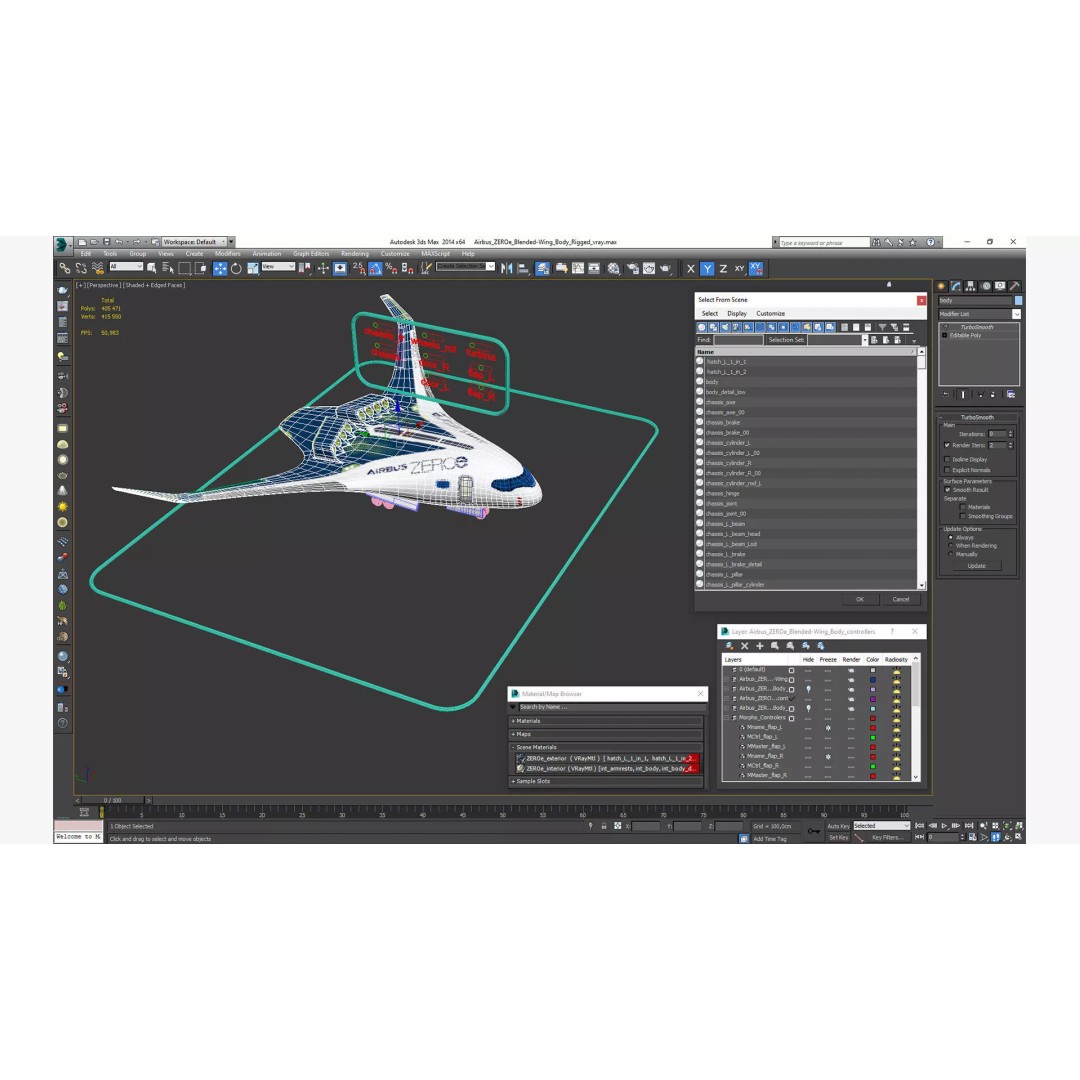Toggle the Angle Snap icon
The image size is (1080, 1080).
click(375, 269)
